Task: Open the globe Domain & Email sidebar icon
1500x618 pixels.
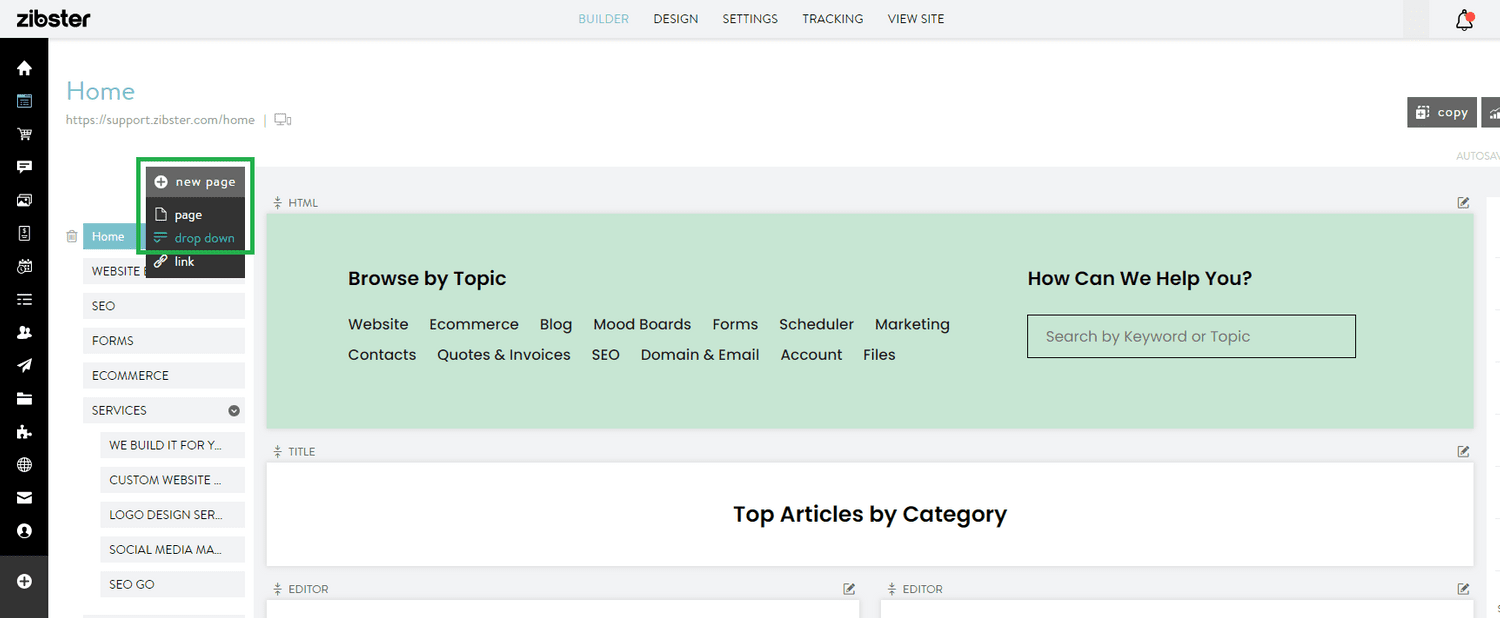Action: 23,465
